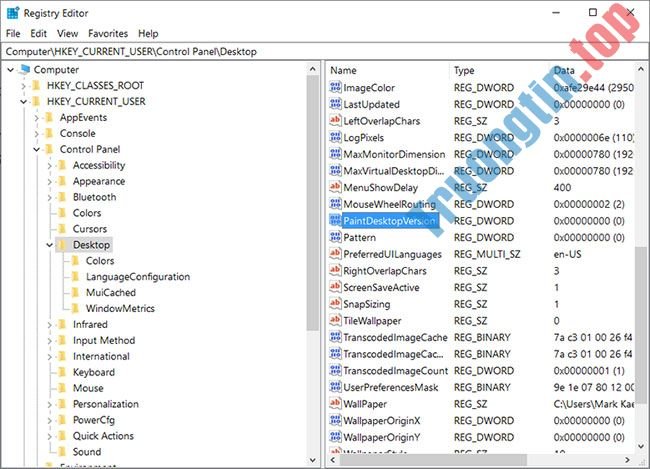Viewport: 650px width, 469px height.
Task: Click the LastUpdated value icon
Action: [x=335, y=104]
